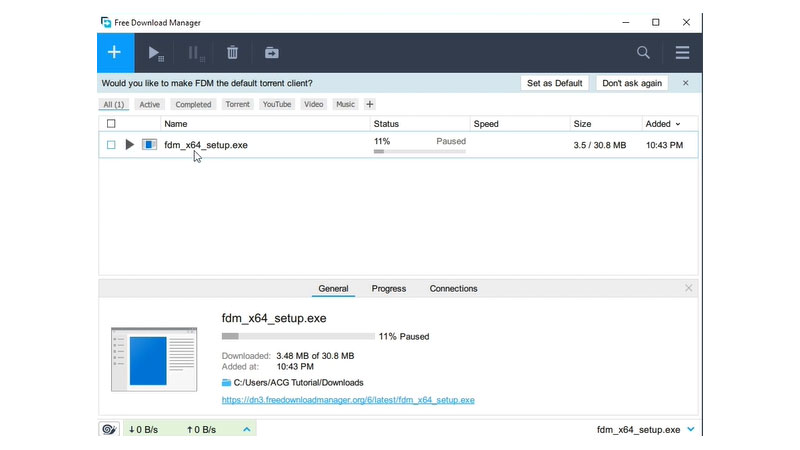Click the upload speed 0 B/s indicator

[x=202, y=430]
